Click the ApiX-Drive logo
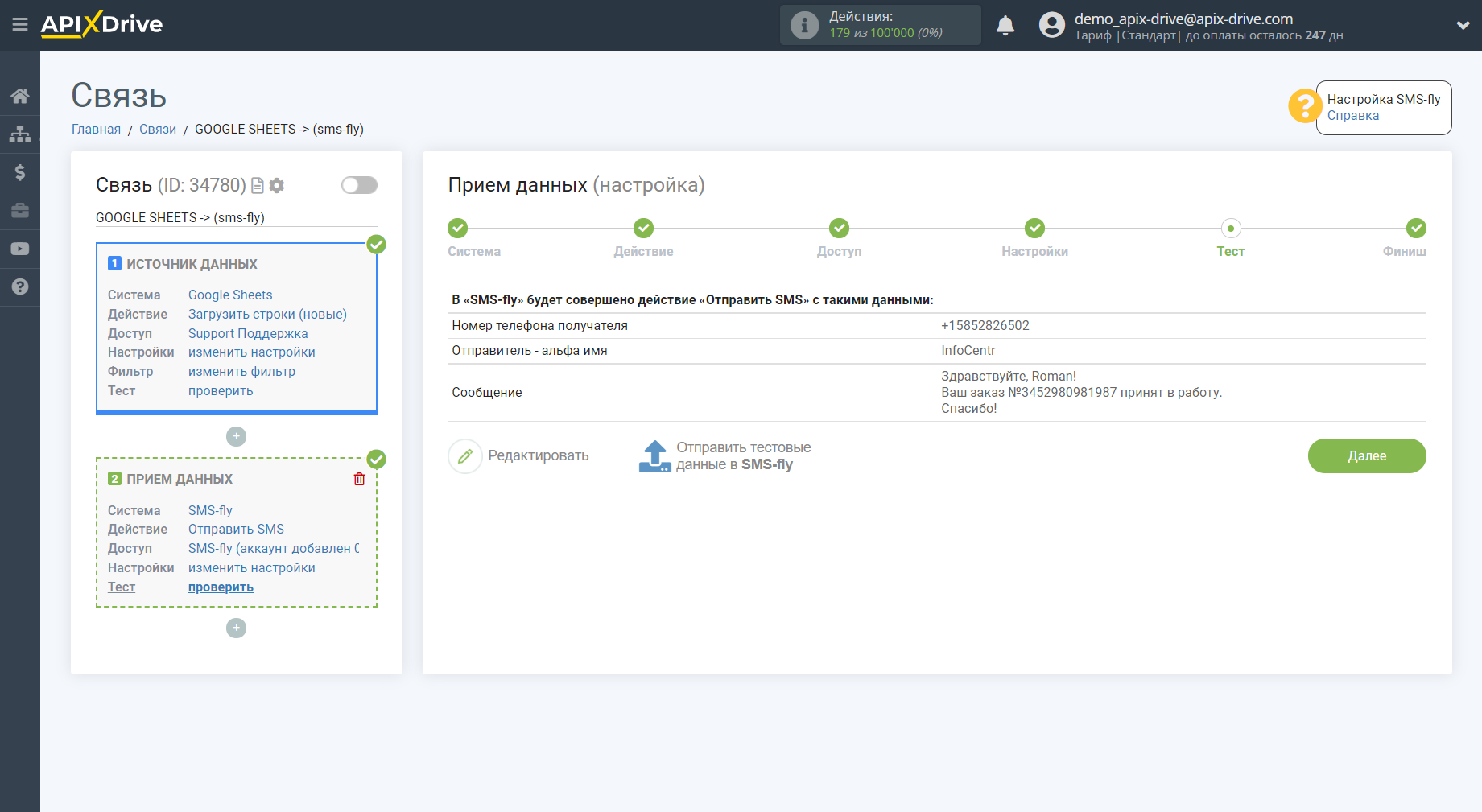 tap(101, 24)
